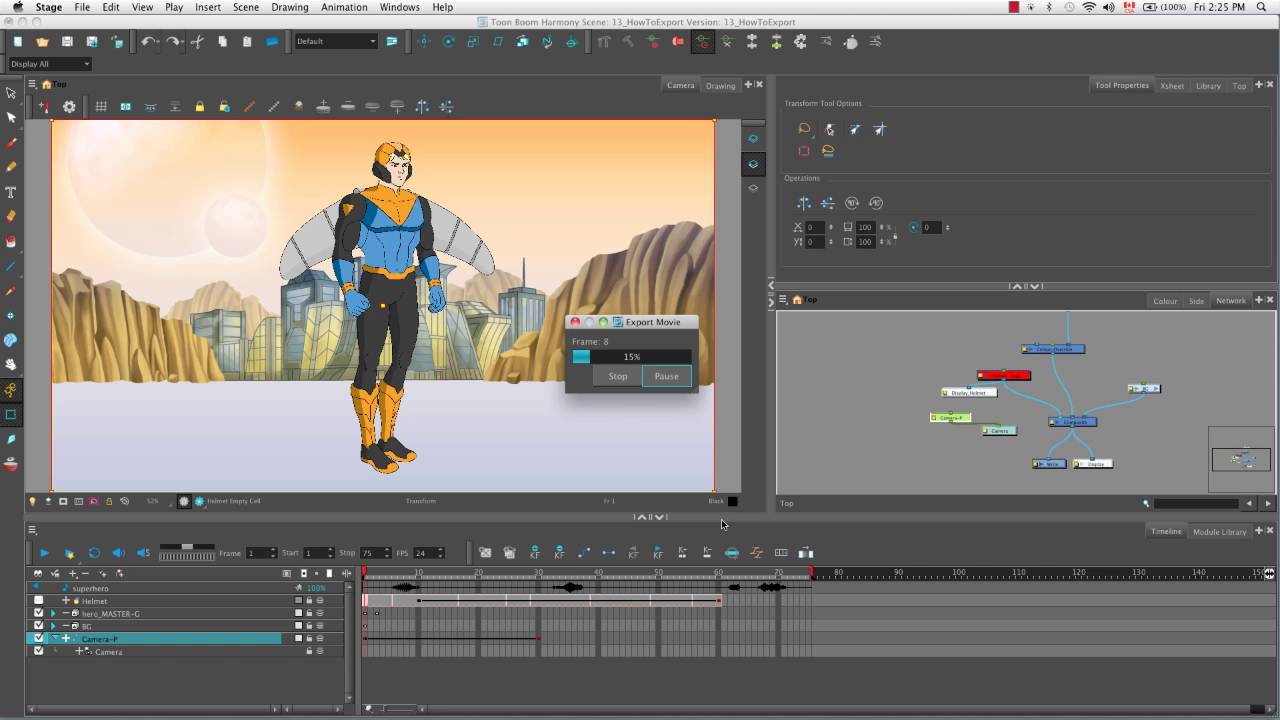
Task: Switch to the Library tab
Action: click(x=1208, y=85)
